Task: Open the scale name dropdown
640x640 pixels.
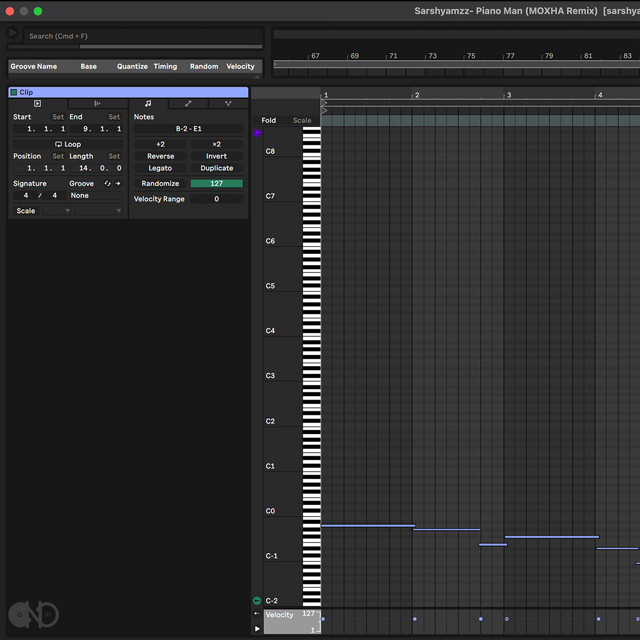Action: (x=100, y=211)
